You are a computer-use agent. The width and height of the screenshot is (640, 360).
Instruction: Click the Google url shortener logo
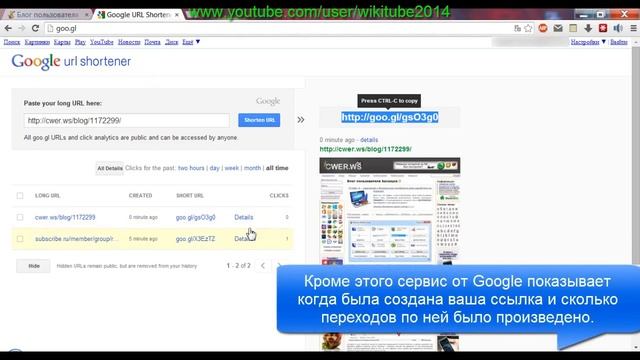pos(71,62)
